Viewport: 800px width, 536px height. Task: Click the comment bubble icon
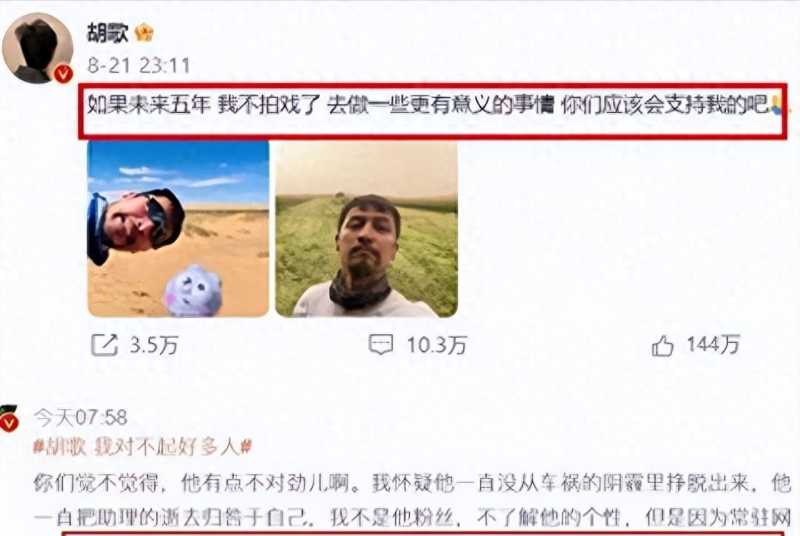click(x=381, y=345)
